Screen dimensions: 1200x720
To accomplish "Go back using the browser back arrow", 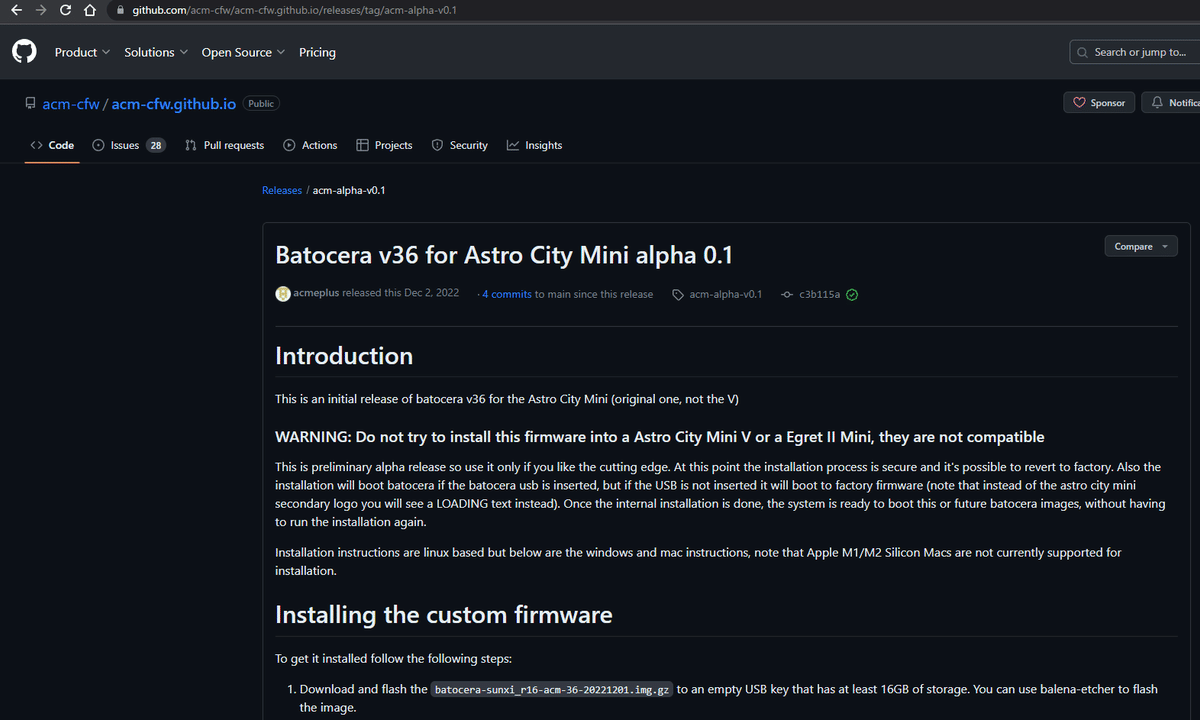I will pos(15,10).
